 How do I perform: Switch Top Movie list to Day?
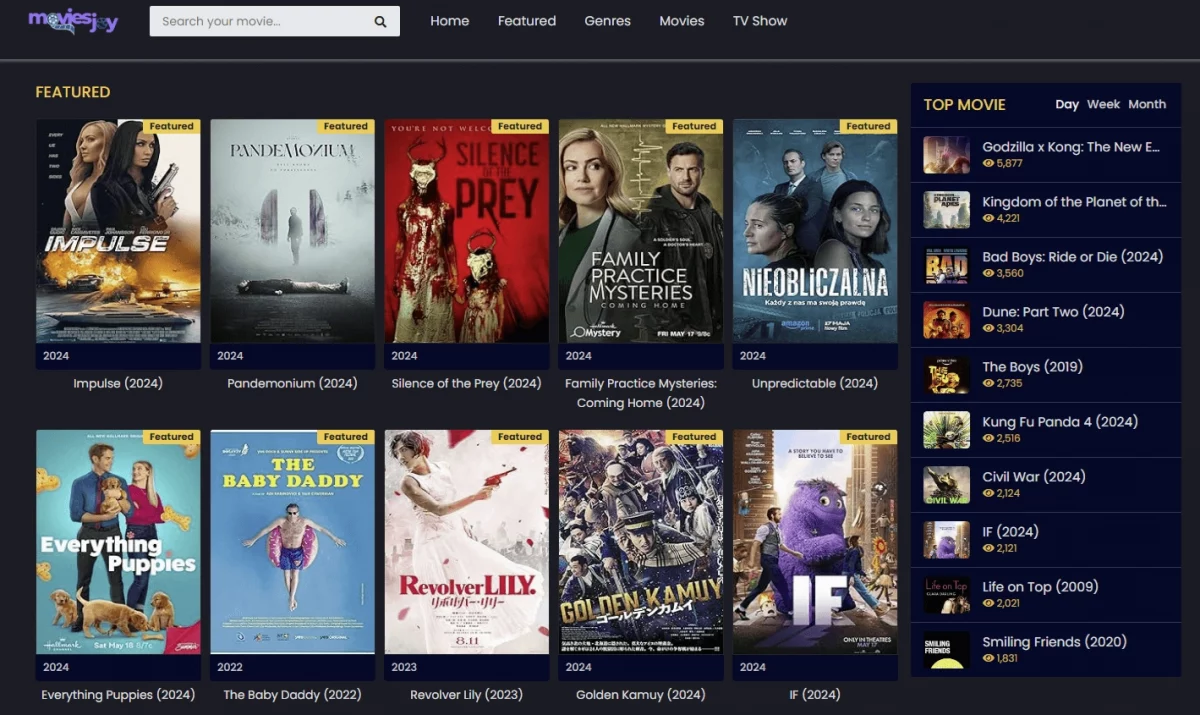click(1067, 104)
